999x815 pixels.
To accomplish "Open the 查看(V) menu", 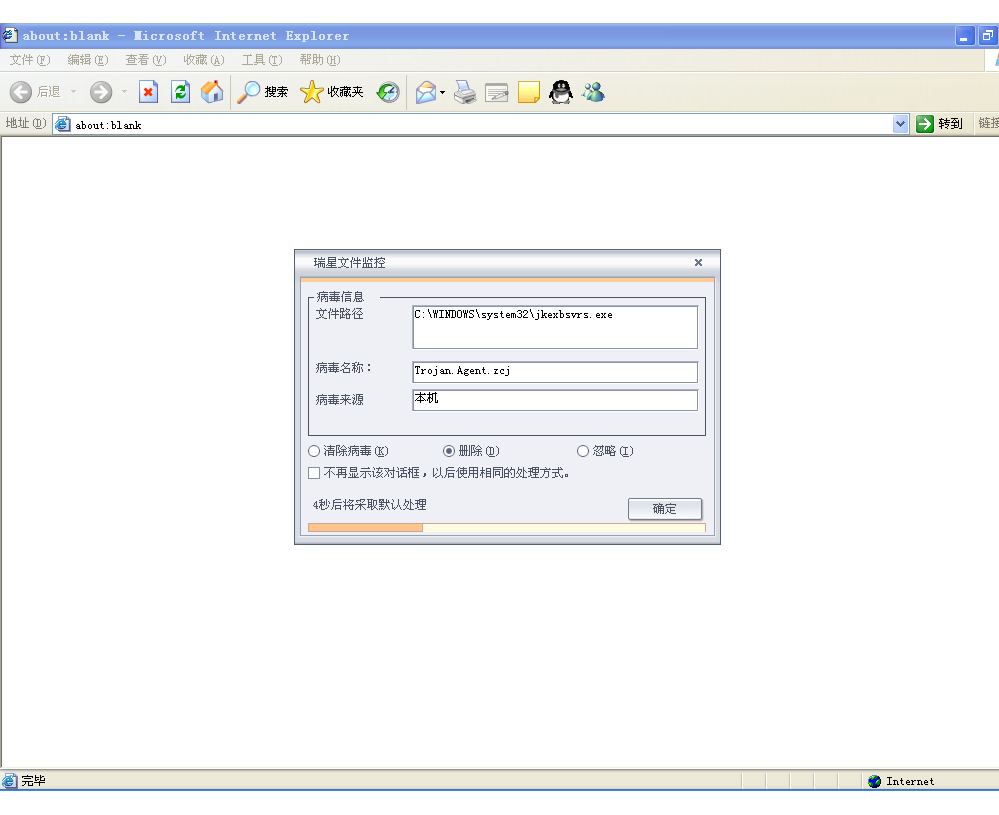I will 146,60.
